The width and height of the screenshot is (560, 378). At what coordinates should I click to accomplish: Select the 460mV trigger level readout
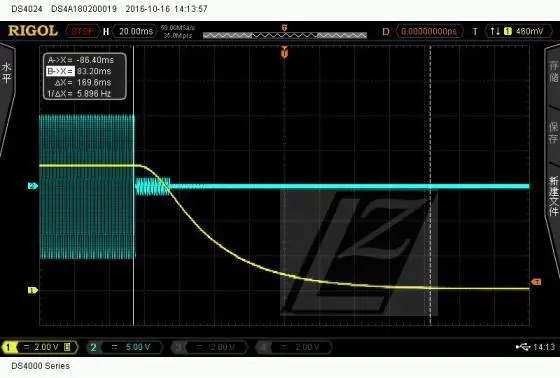(x=529, y=31)
